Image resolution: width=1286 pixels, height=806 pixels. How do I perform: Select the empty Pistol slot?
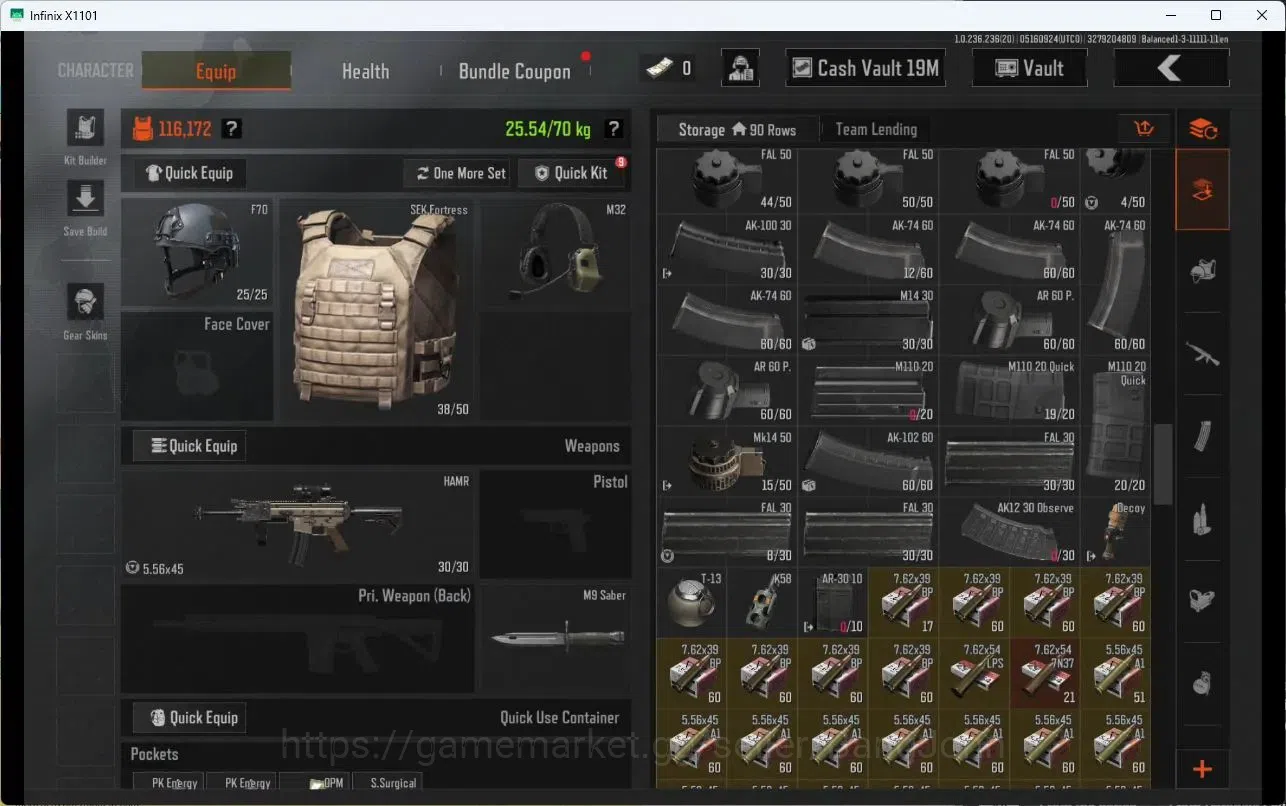click(x=555, y=524)
